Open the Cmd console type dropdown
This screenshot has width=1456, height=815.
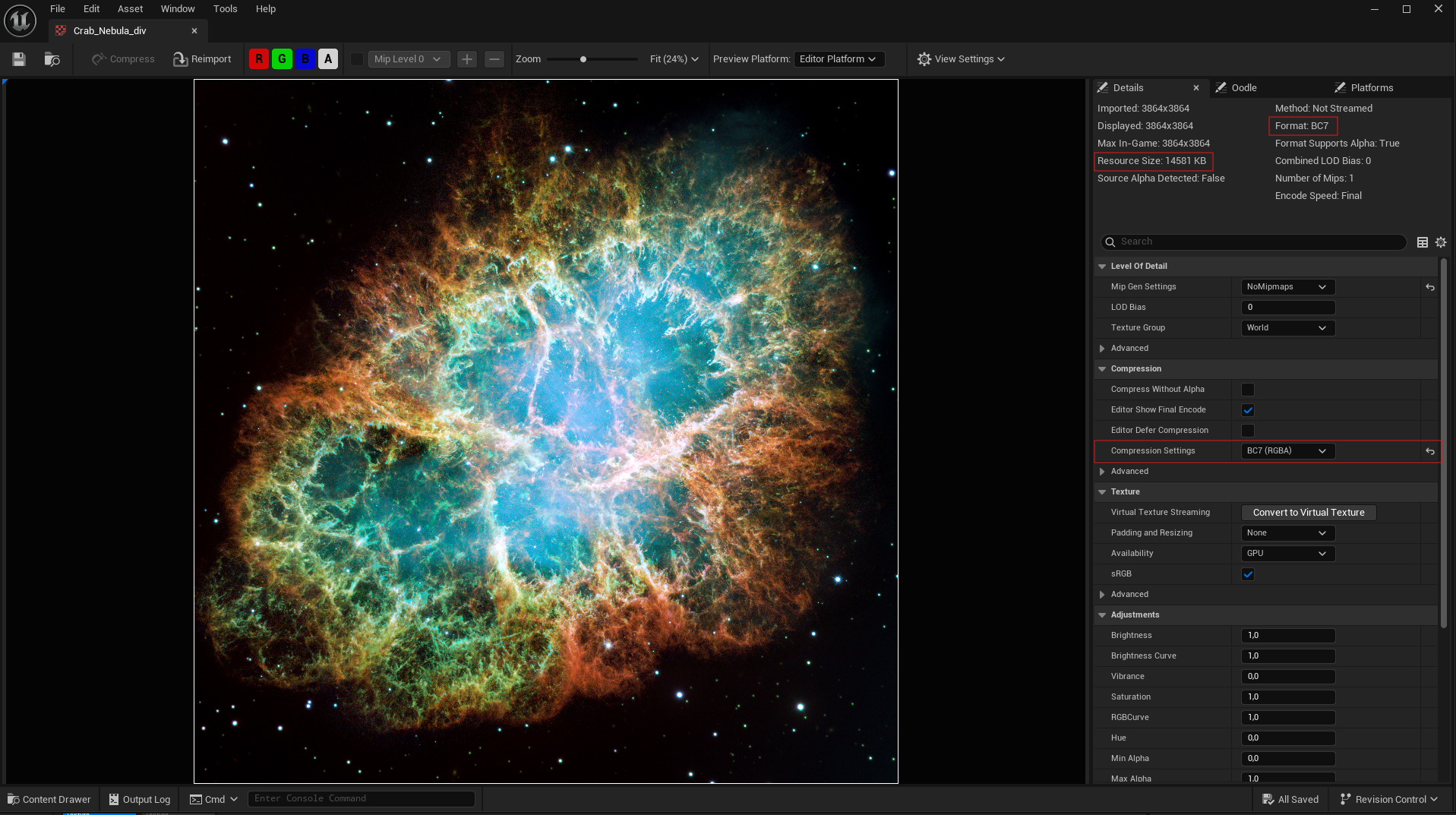click(x=213, y=799)
